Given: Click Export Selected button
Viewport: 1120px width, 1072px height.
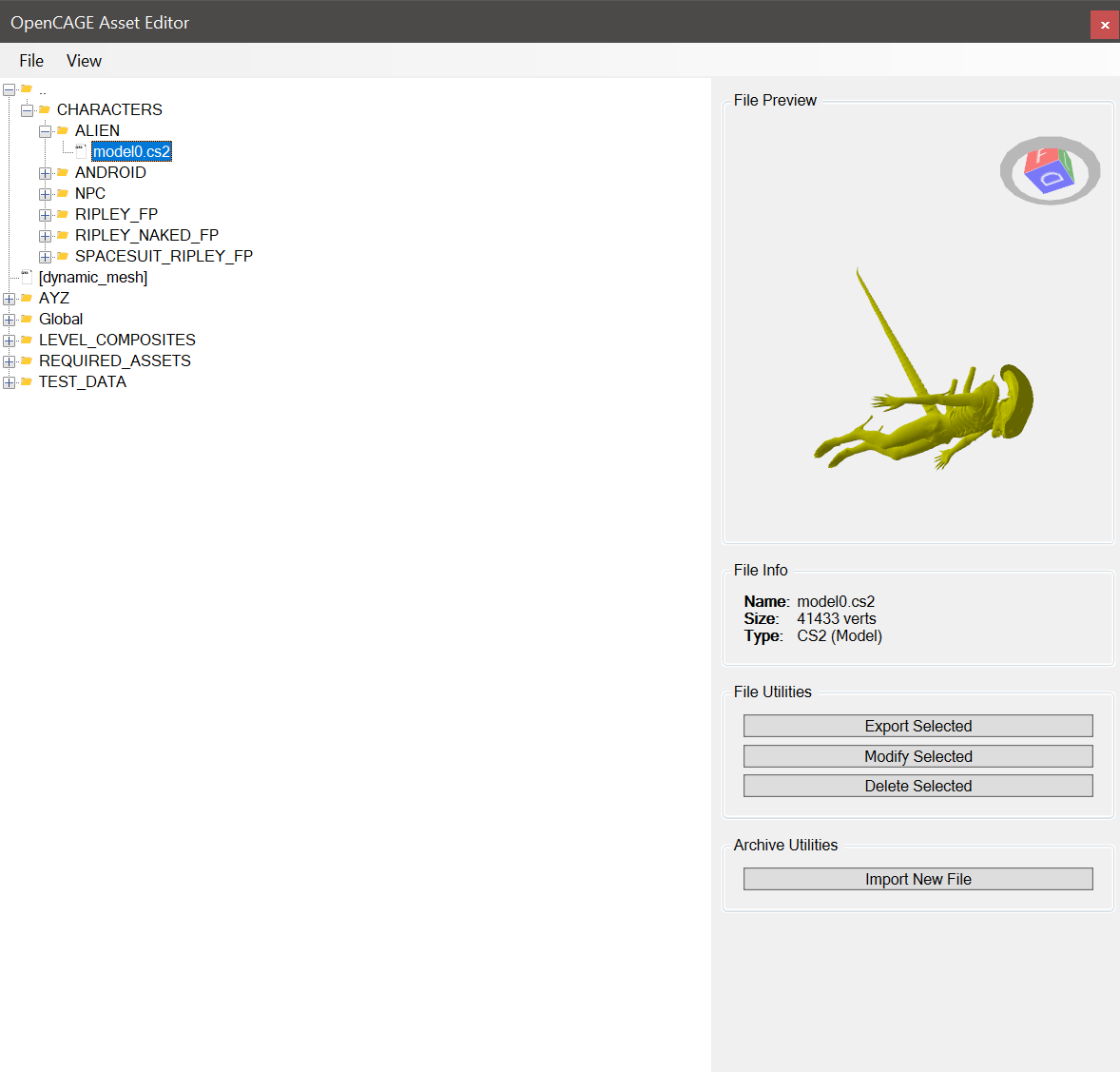Looking at the screenshot, I should (x=917, y=726).
